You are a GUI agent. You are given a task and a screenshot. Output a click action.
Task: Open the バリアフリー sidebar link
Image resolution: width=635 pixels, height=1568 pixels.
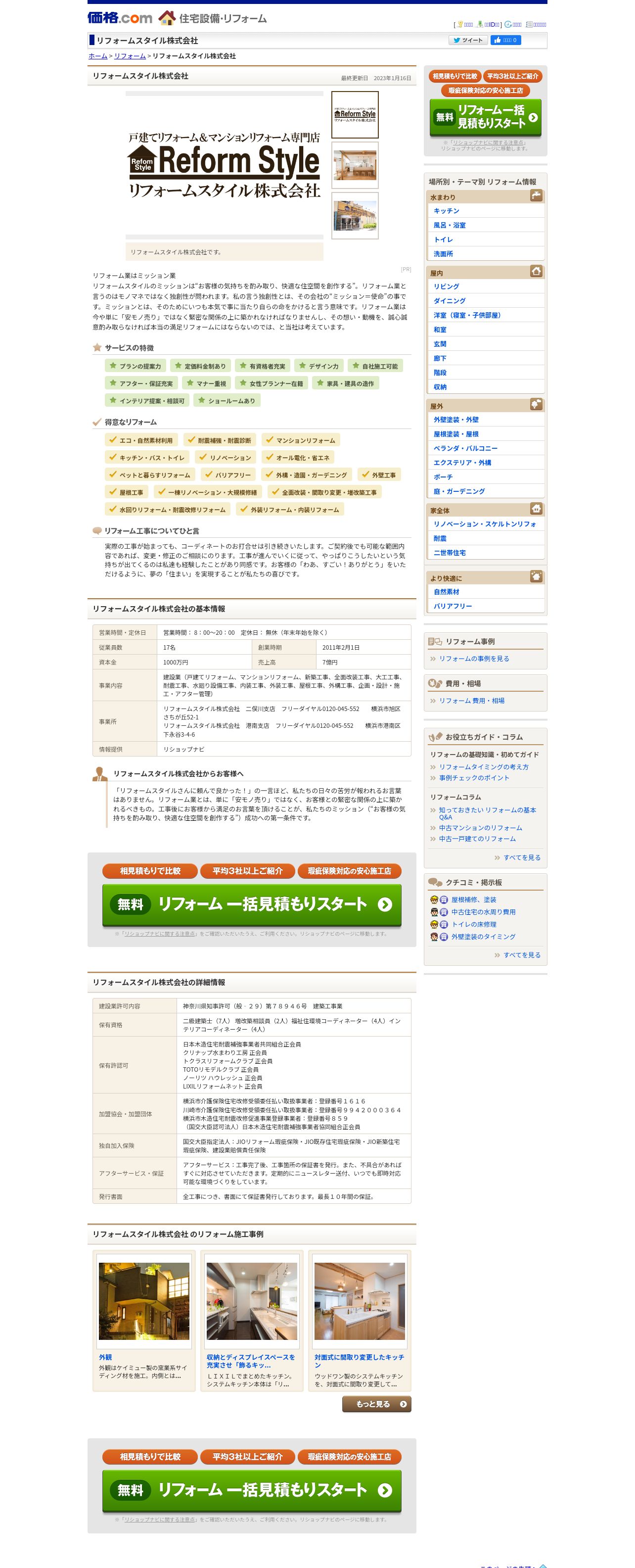point(453,606)
